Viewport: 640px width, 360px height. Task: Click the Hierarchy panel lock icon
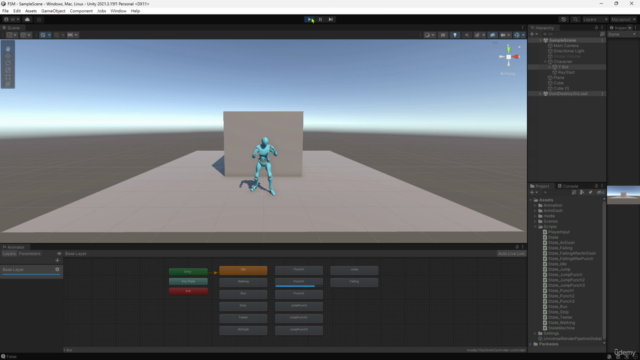coord(596,28)
